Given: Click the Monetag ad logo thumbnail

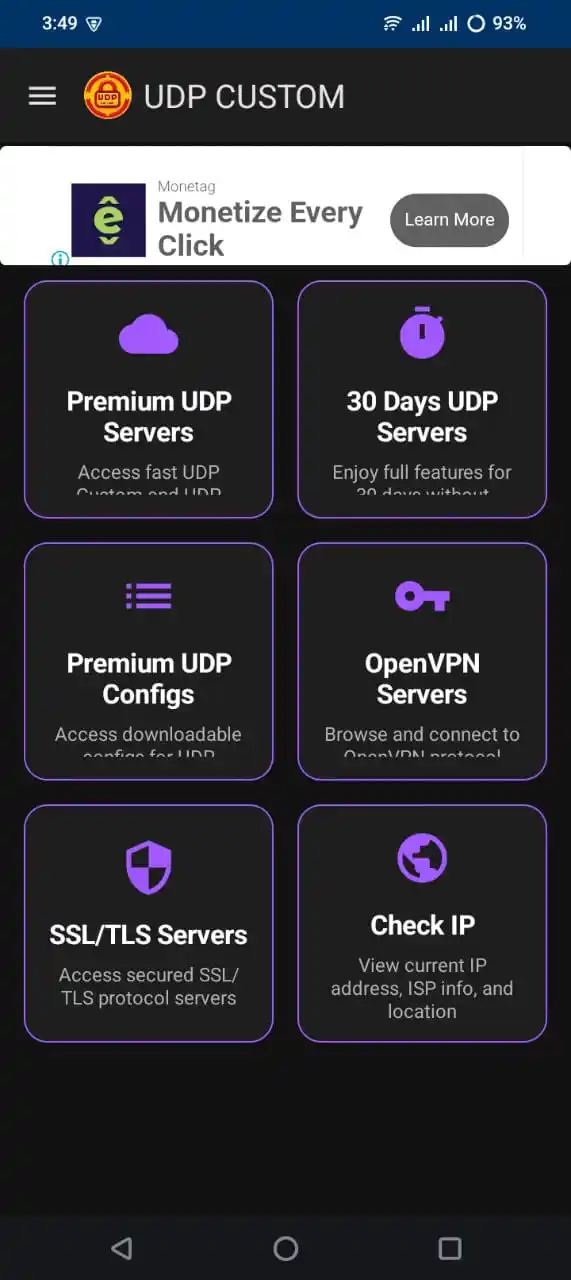Looking at the screenshot, I should click(x=108, y=220).
